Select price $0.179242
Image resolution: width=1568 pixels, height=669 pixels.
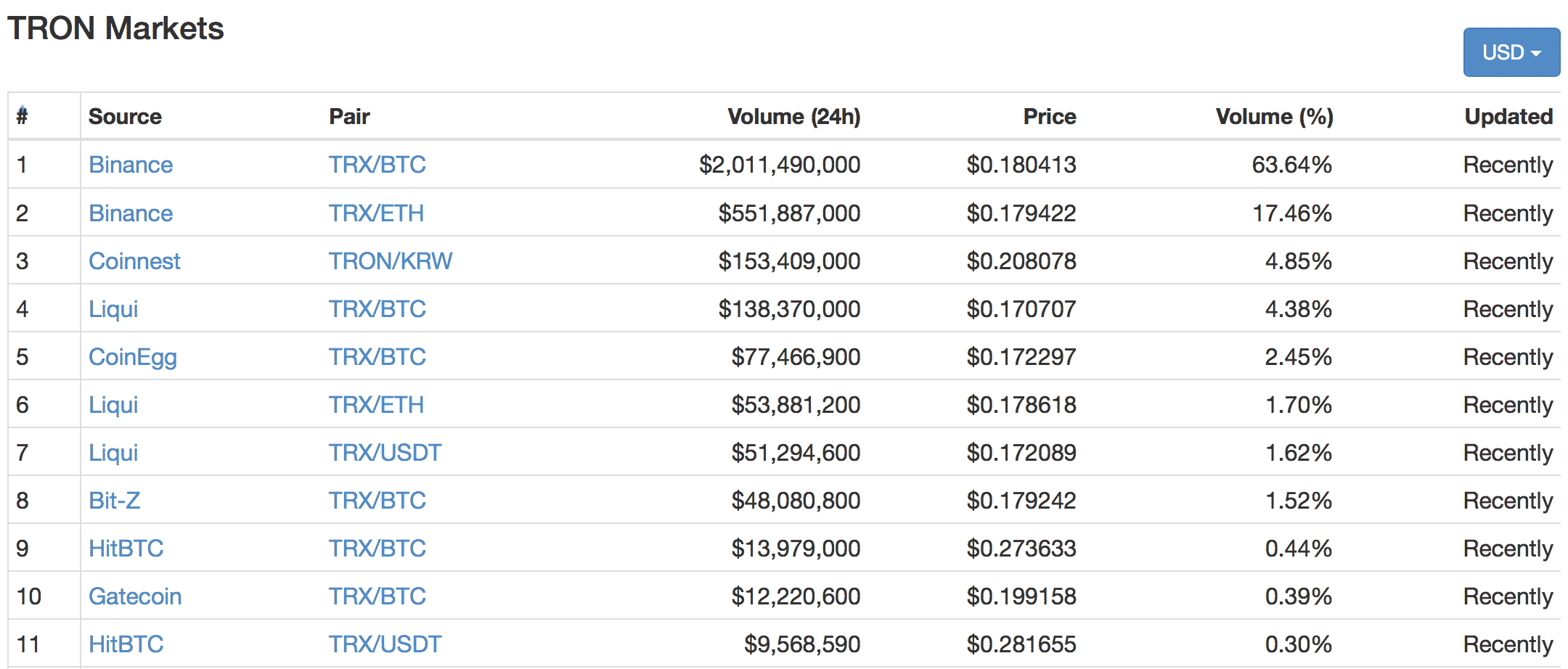pyautogui.click(x=1021, y=501)
